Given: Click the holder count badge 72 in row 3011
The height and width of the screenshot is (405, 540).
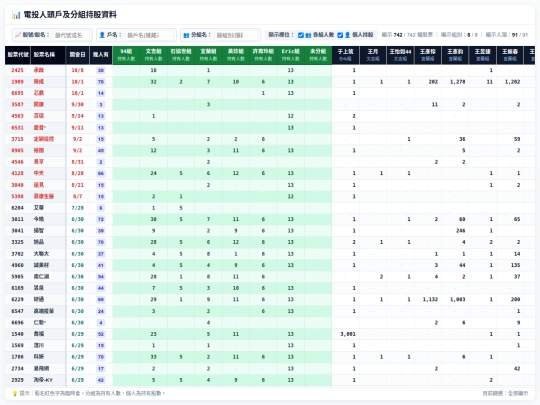Looking at the screenshot, I should [x=101, y=219].
